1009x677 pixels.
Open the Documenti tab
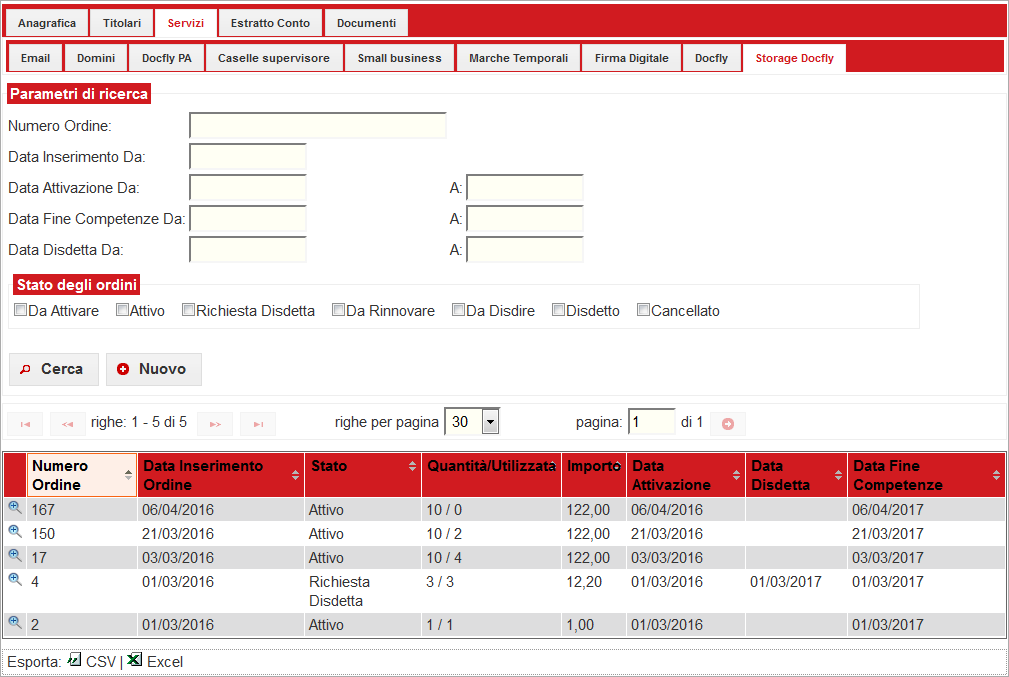366,23
